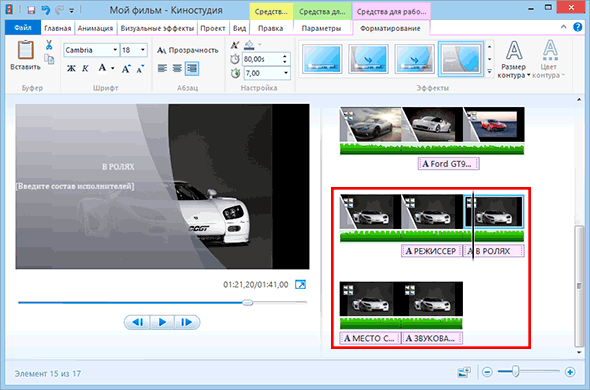Viewport: 590px width, 390px height.
Task: Open the background color dropdown arrow
Action: (x=260, y=45)
